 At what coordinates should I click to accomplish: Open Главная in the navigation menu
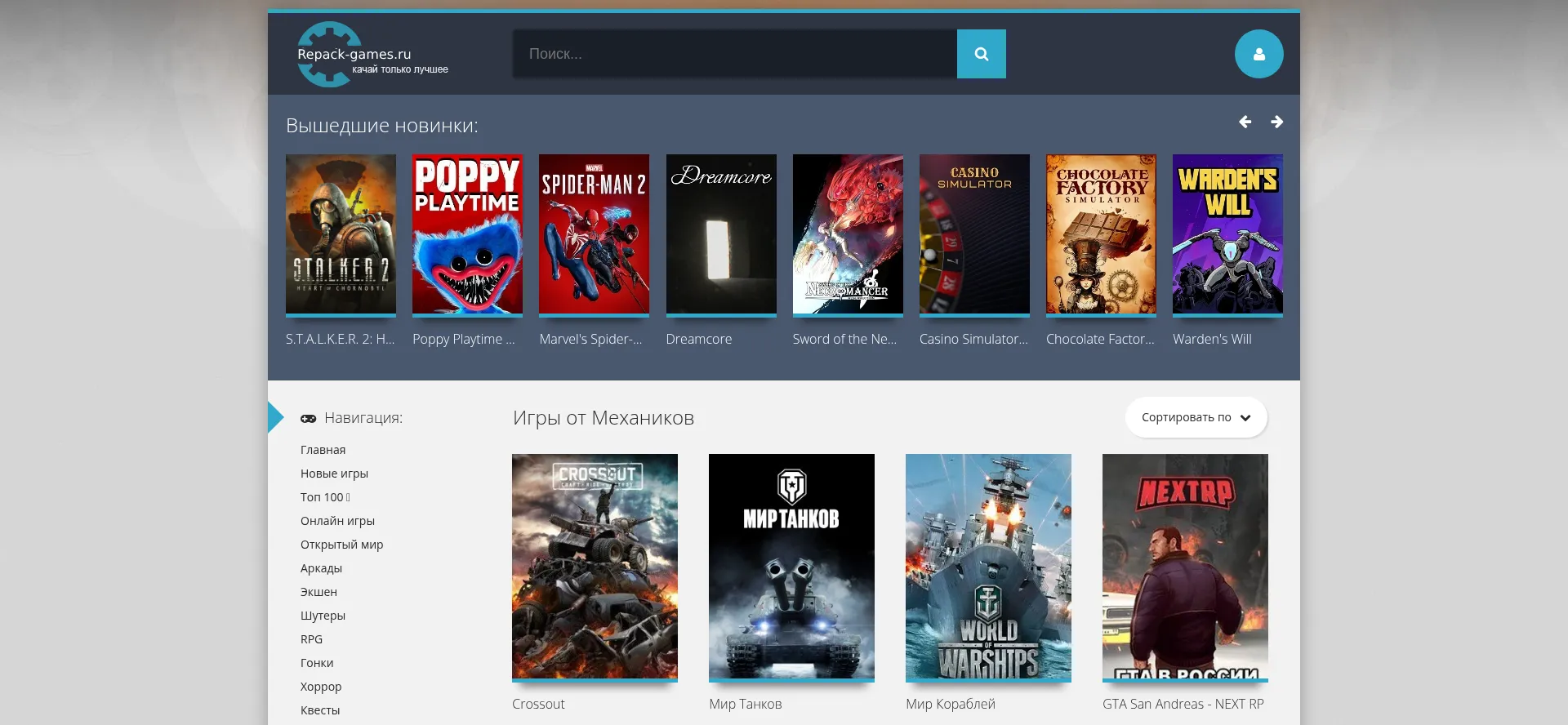(x=323, y=450)
